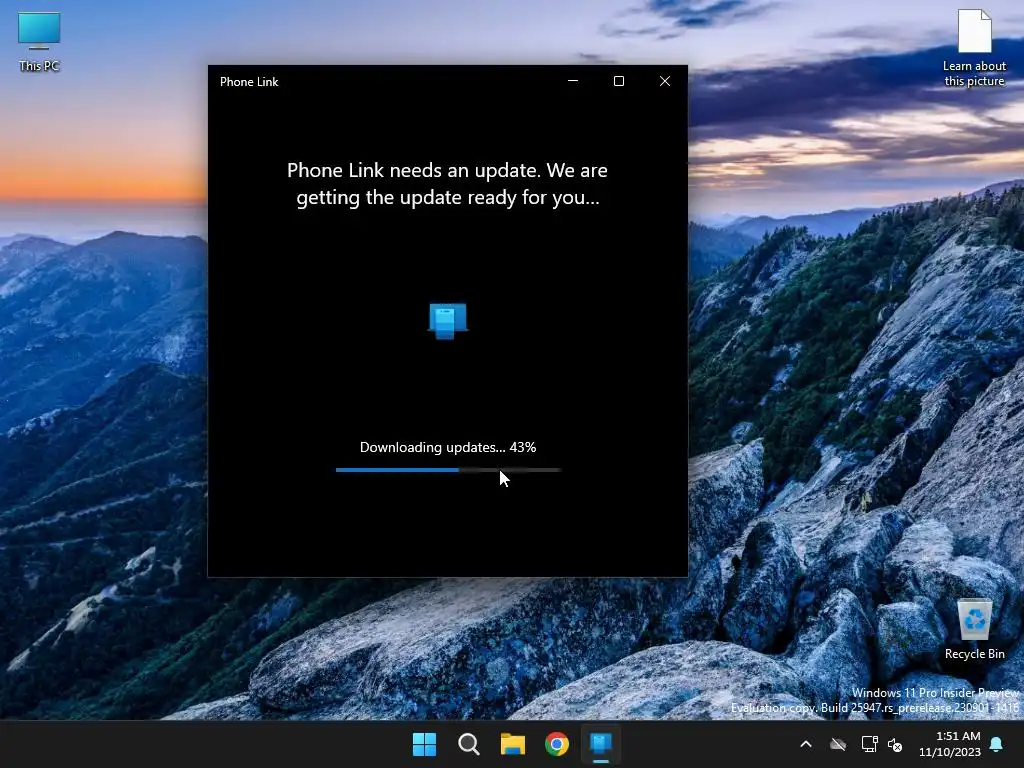1024x768 pixels.
Task: Minimize the Phone Link window
Action: tap(573, 81)
